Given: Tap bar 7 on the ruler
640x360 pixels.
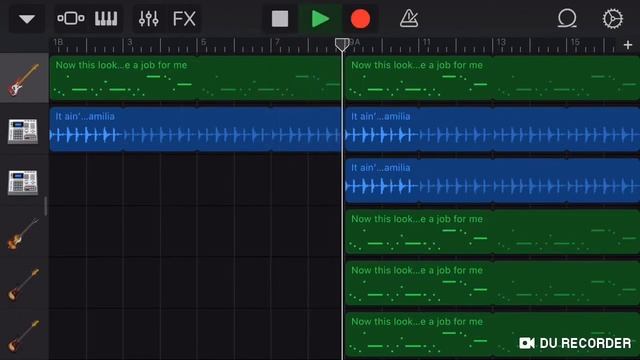Looking at the screenshot, I should 277,42.
